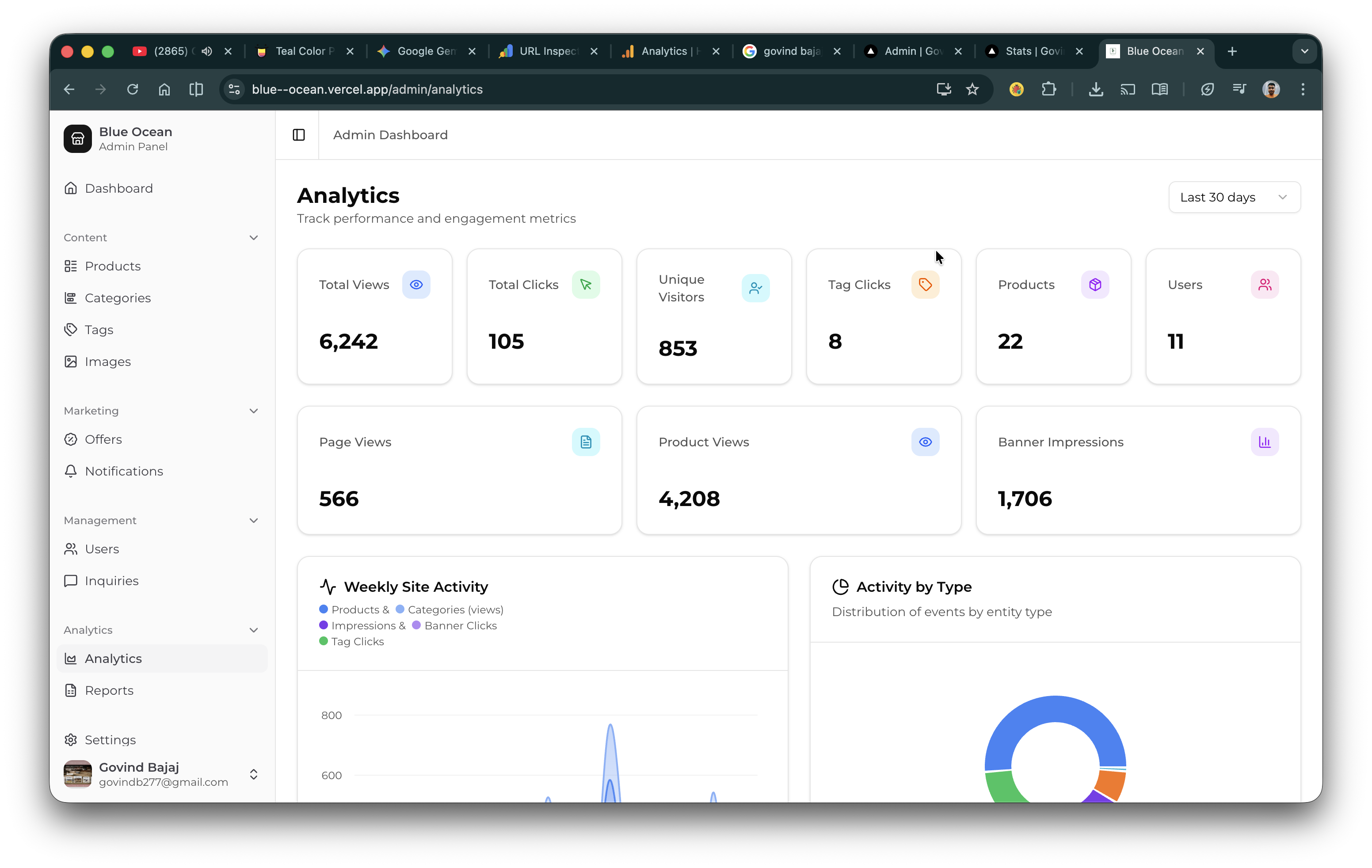Open the Last 30 days dropdown
Viewport: 1372px width, 868px height.
1234,197
